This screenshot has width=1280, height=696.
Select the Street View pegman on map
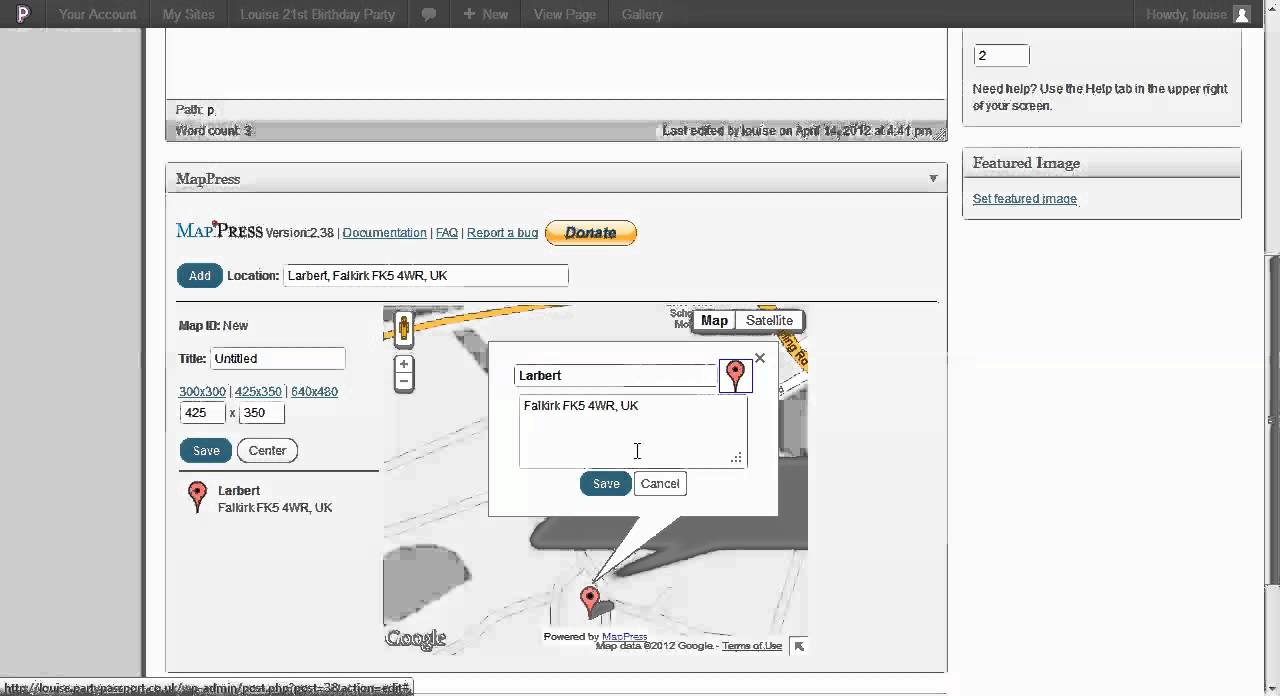(x=404, y=328)
